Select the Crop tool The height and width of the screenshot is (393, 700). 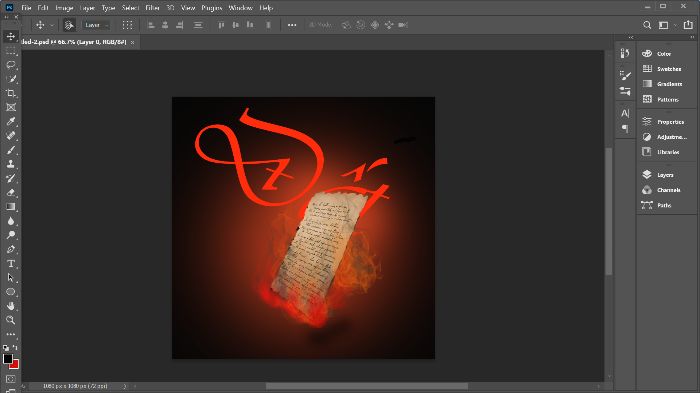tap(11, 93)
